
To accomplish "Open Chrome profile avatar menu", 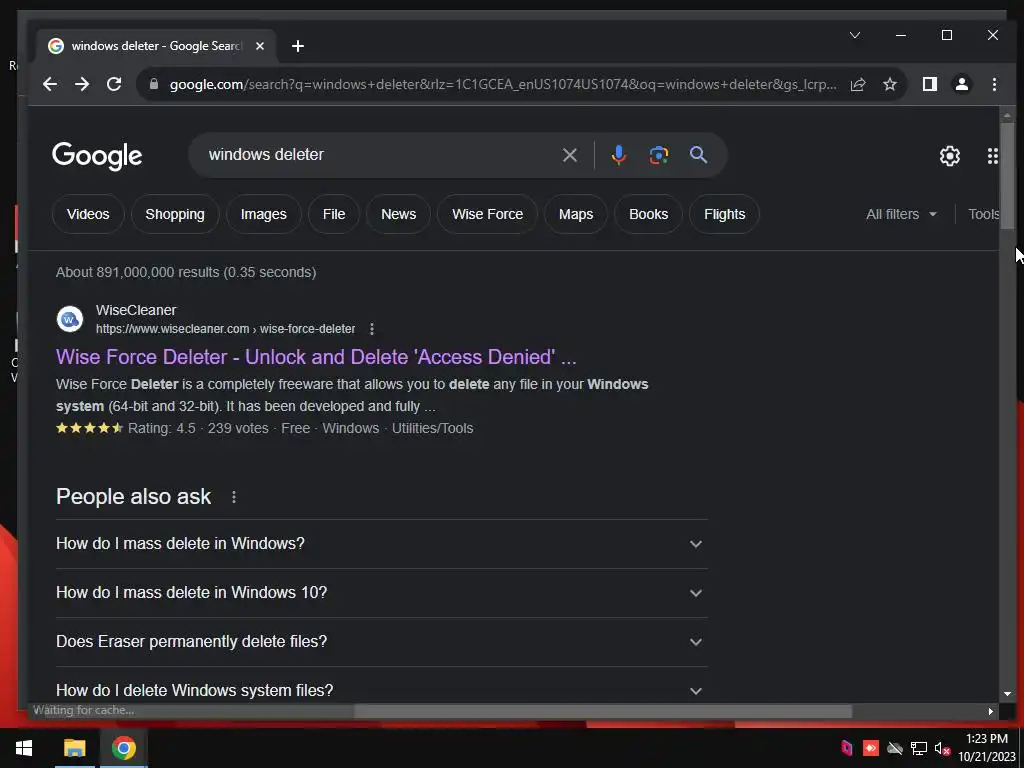I will 961,84.
